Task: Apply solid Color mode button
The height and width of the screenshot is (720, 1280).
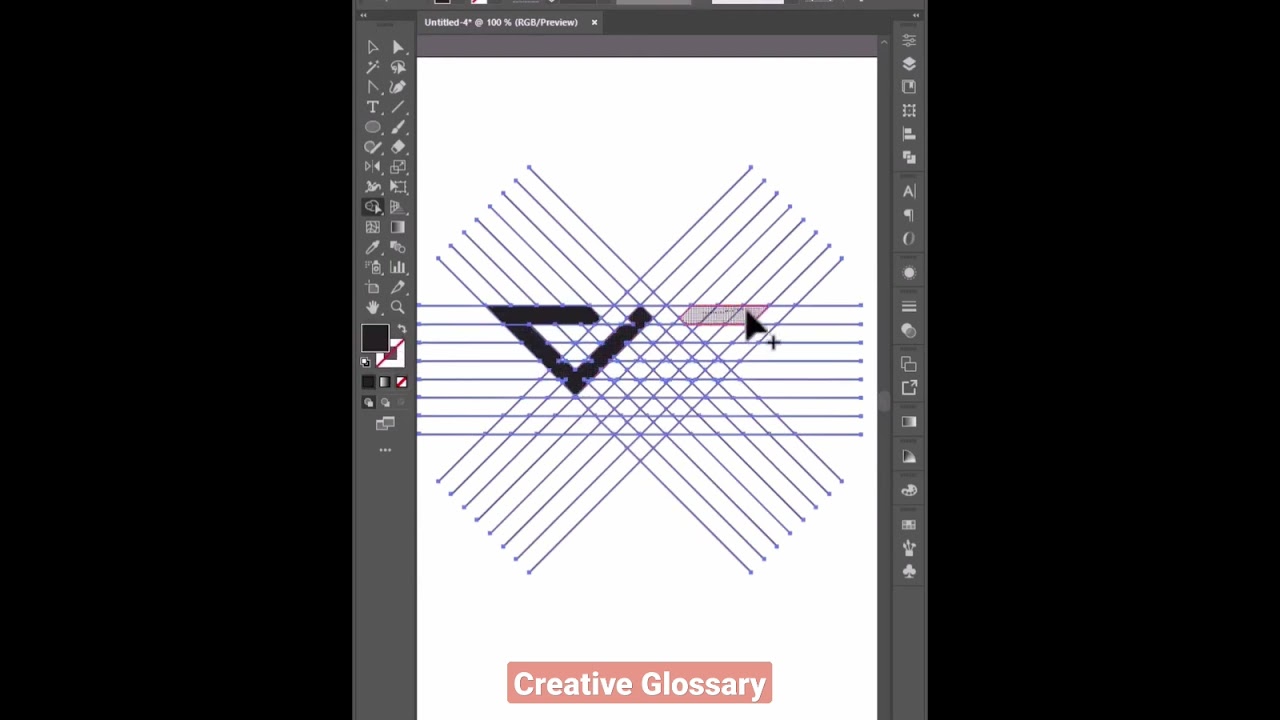Action: tap(368, 382)
